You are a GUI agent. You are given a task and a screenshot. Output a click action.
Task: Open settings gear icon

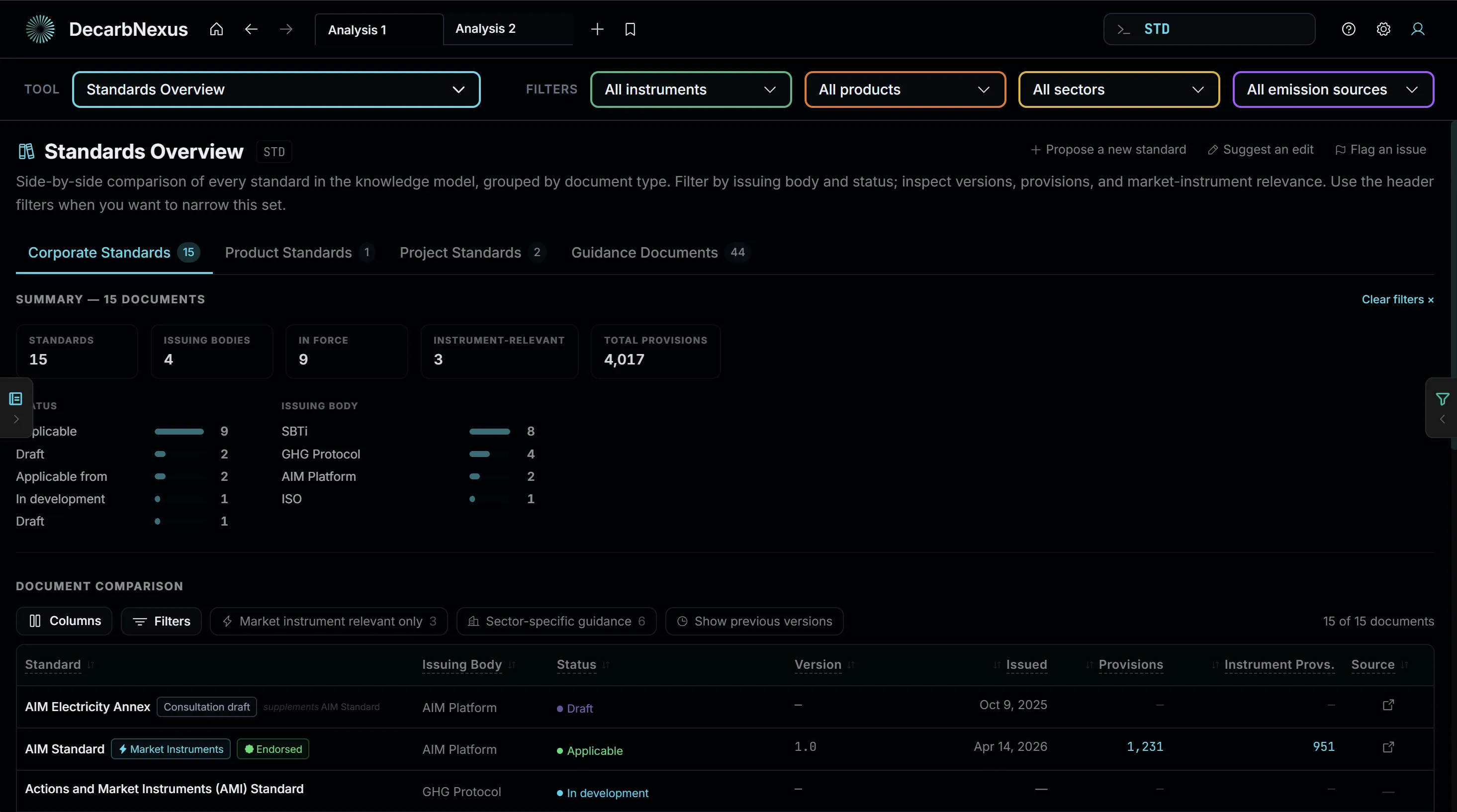pos(1383,29)
